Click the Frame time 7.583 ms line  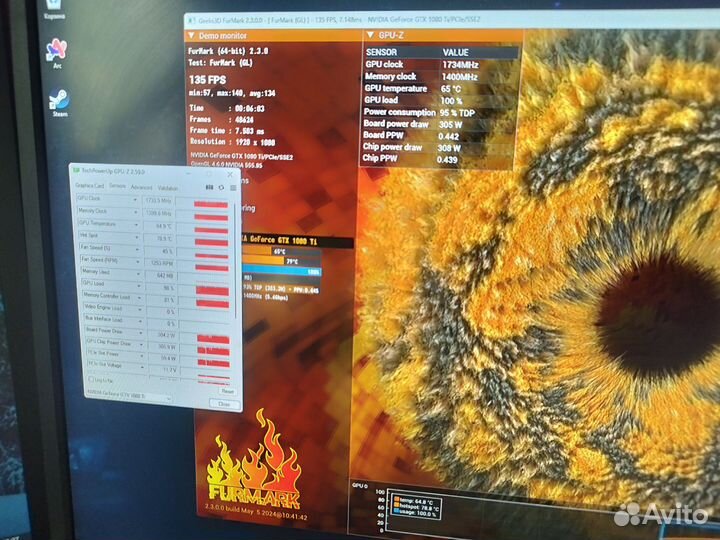[227, 131]
